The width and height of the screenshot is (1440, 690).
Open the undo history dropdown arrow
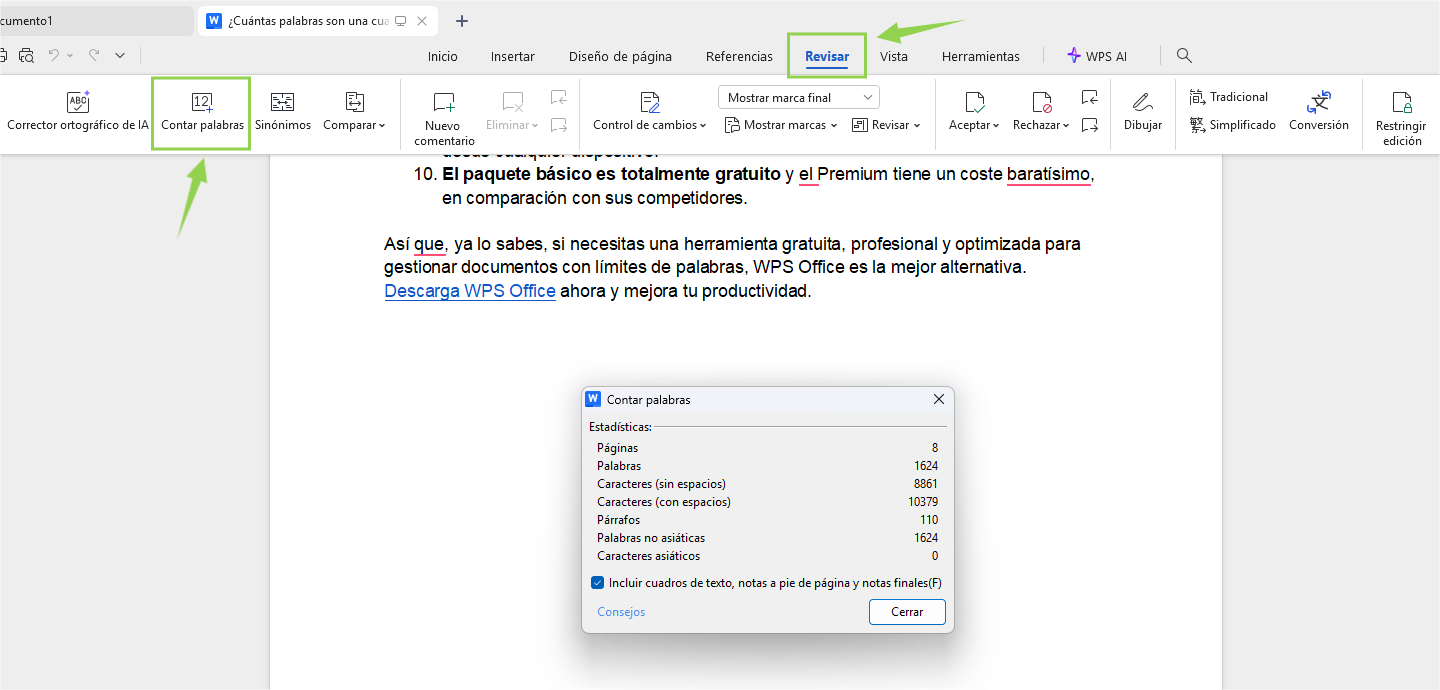tap(70, 56)
